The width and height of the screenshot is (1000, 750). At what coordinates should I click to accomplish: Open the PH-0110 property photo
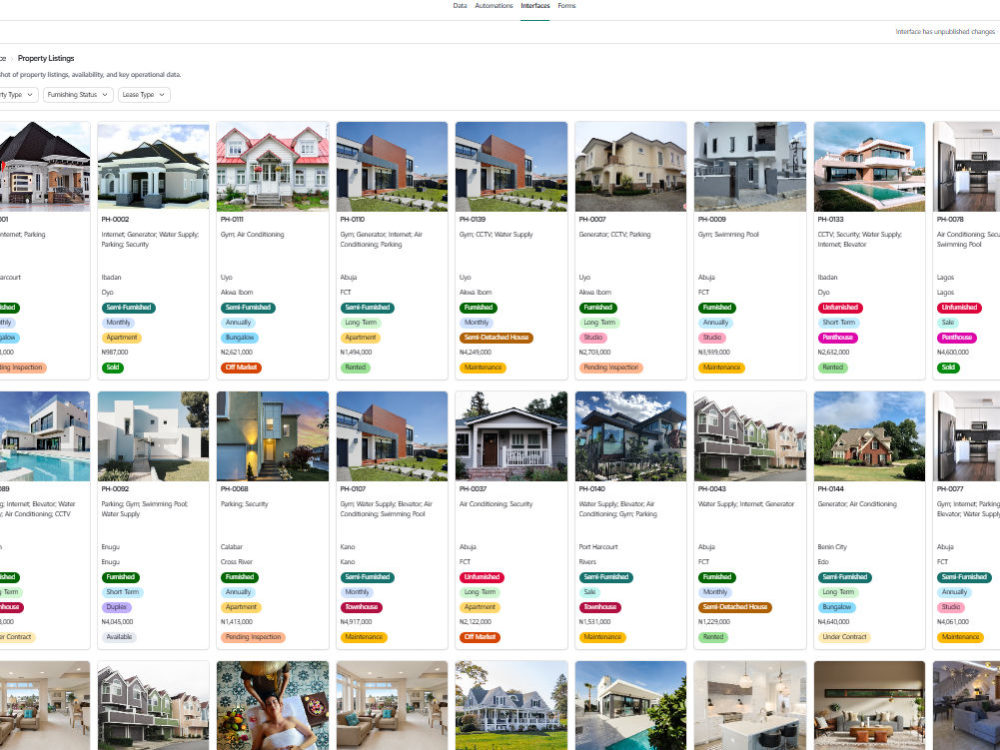click(x=392, y=166)
